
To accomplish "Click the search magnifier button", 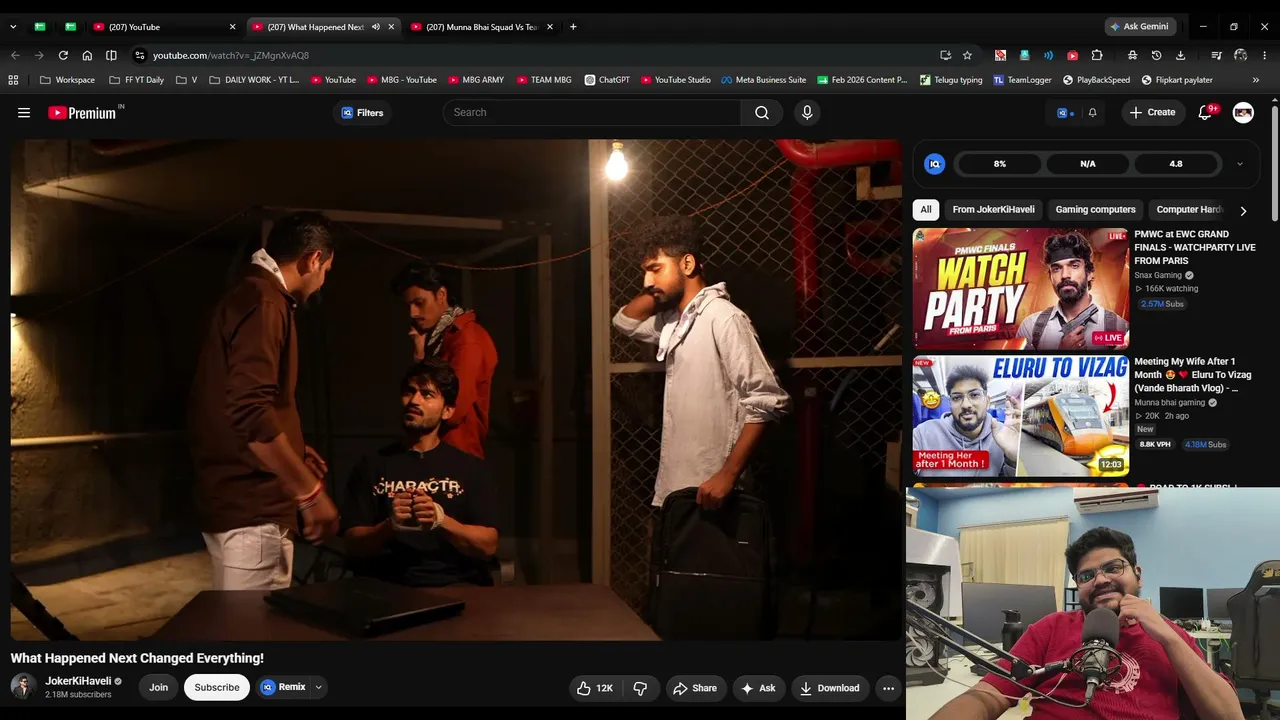I will click(762, 113).
